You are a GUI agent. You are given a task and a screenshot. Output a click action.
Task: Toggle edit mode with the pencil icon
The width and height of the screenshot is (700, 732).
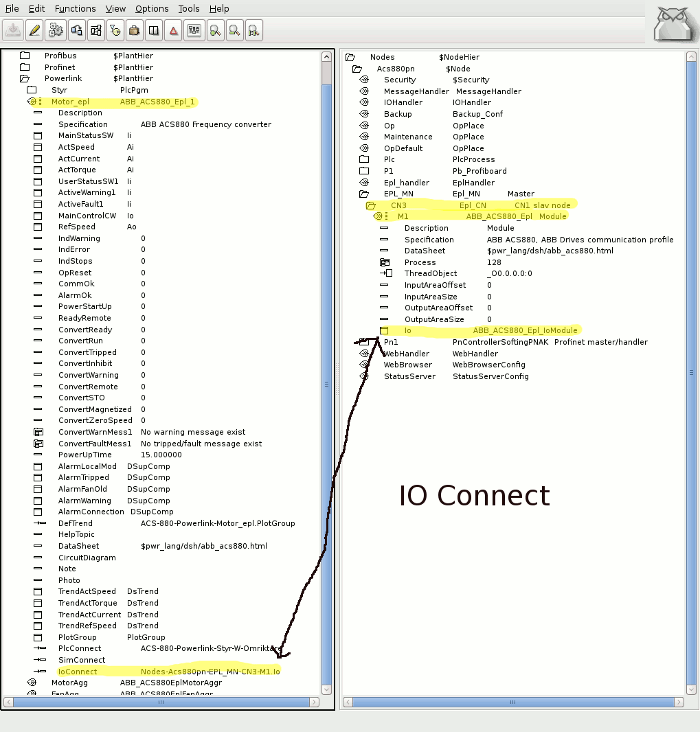(x=34, y=30)
